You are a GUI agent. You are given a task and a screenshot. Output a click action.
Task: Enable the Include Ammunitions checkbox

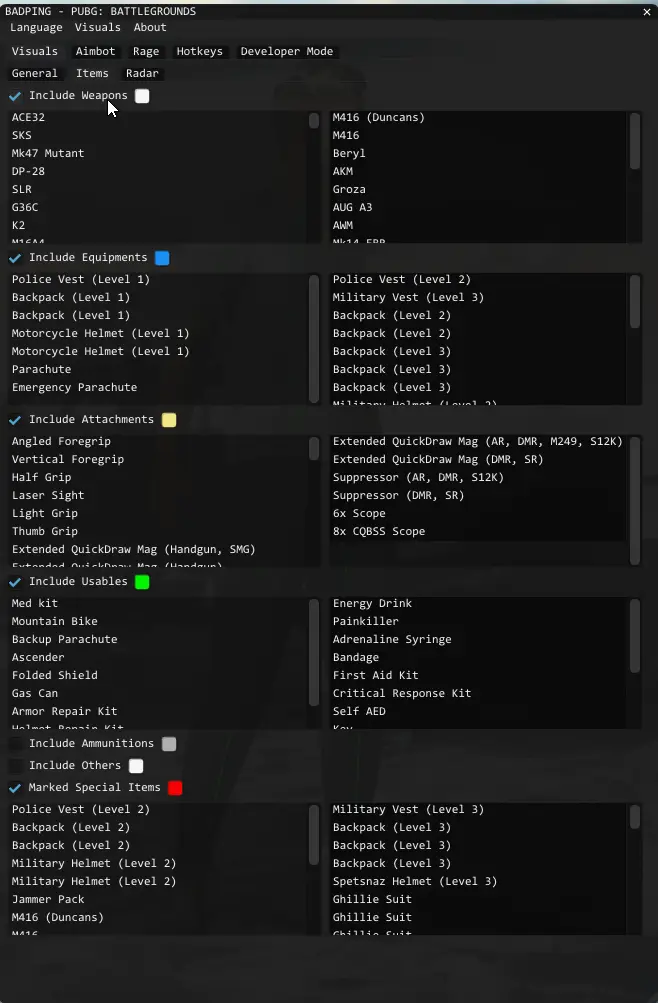[15, 744]
